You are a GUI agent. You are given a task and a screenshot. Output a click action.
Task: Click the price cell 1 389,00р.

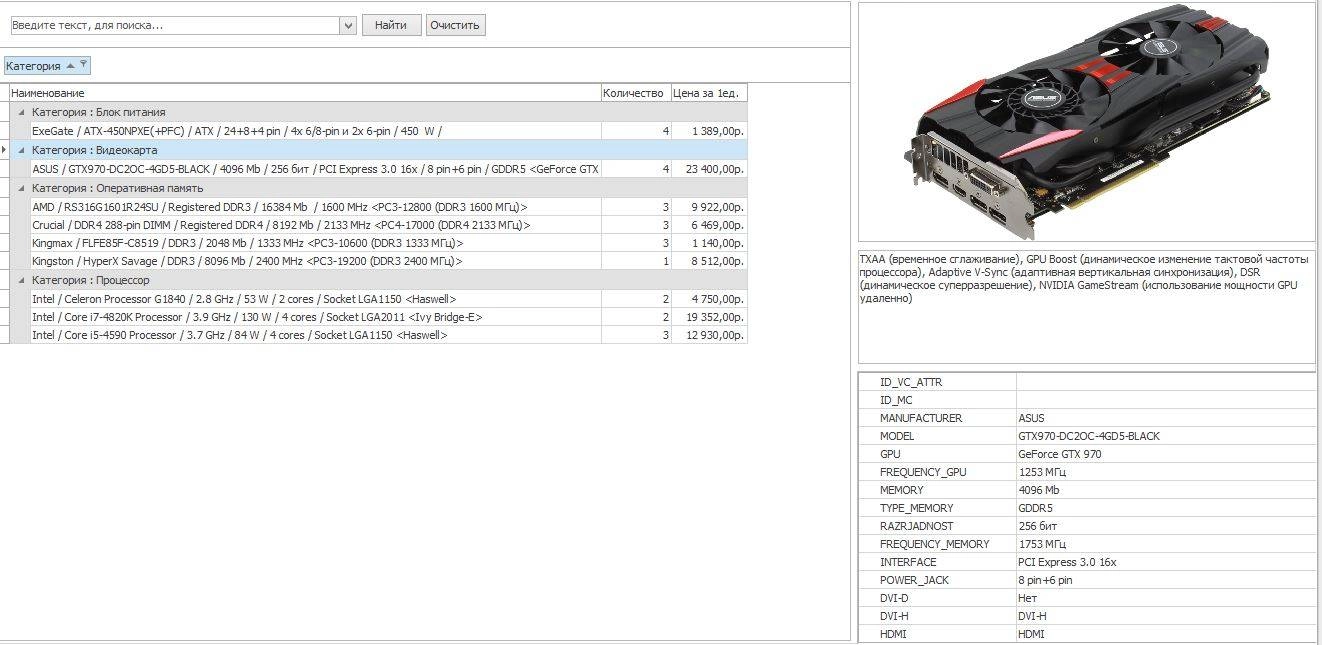(x=709, y=131)
